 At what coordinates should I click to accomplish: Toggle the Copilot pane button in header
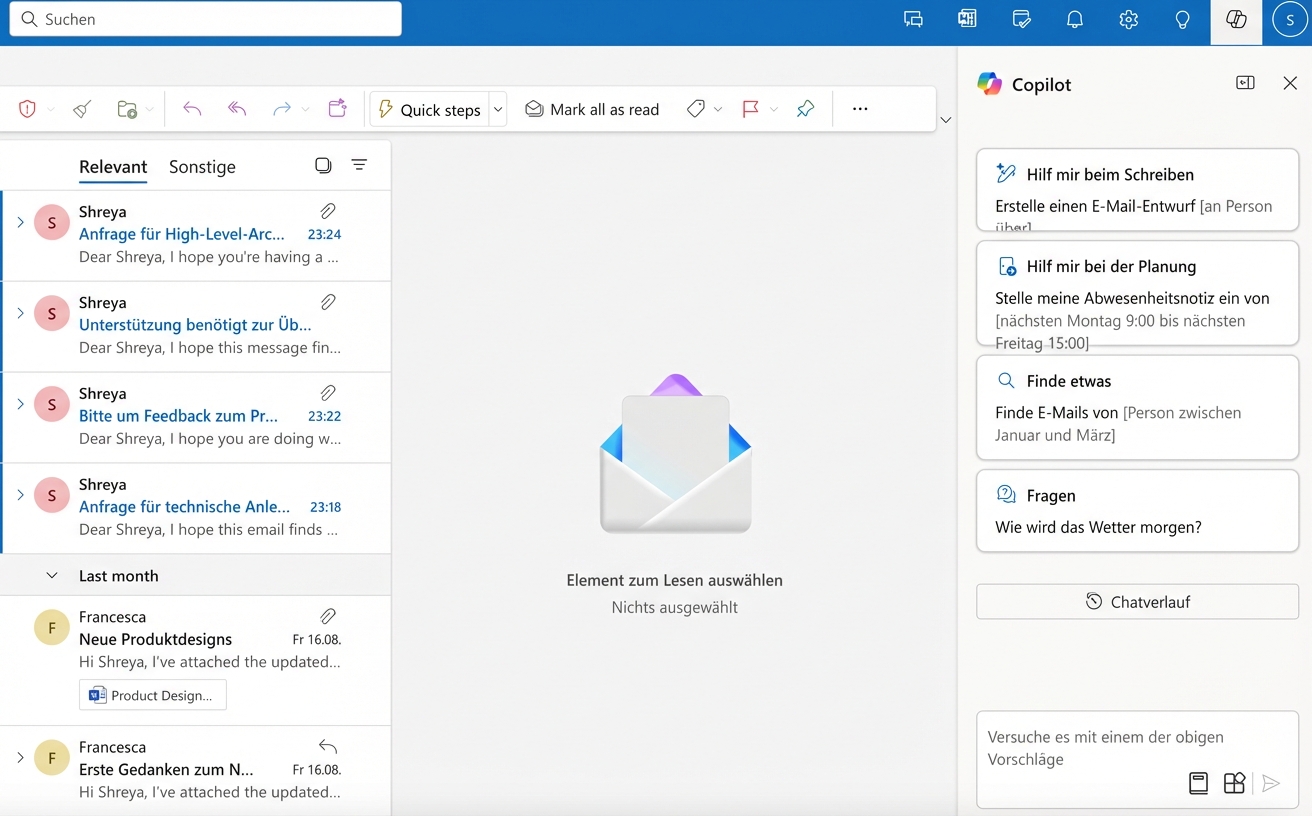pos(1236,20)
